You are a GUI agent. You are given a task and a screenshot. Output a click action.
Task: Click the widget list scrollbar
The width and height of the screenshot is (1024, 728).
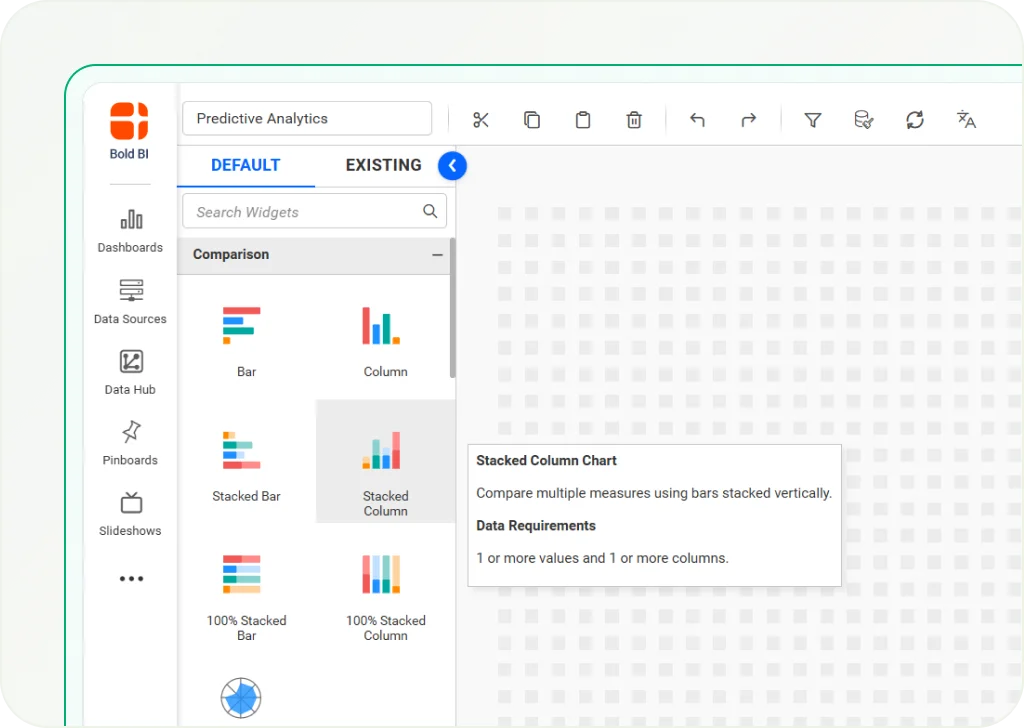click(x=453, y=310)
